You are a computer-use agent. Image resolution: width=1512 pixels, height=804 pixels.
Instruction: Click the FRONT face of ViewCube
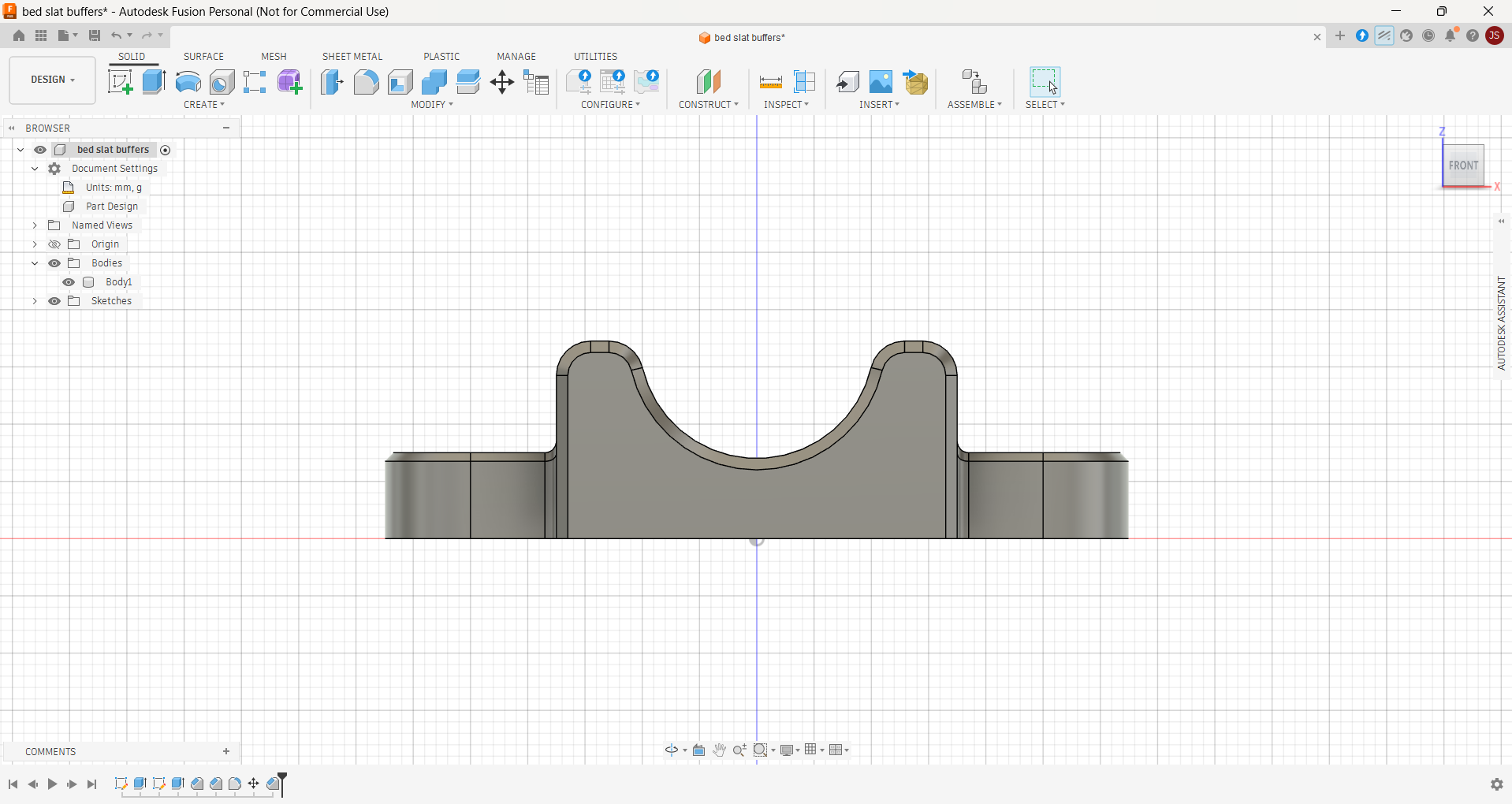click(x=1463, y=166)
